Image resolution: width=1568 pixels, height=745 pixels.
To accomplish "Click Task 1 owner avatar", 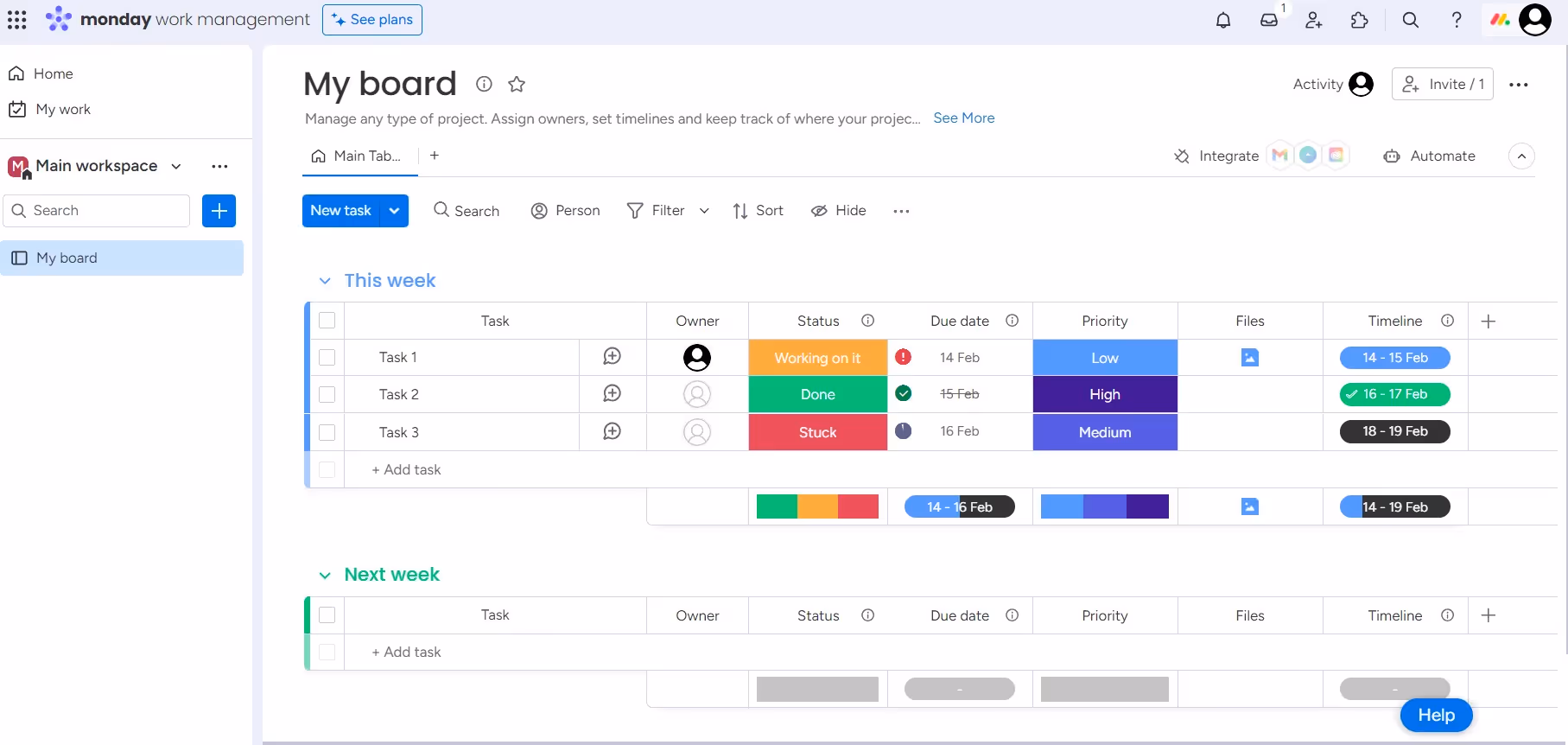I will click(697, 357).
